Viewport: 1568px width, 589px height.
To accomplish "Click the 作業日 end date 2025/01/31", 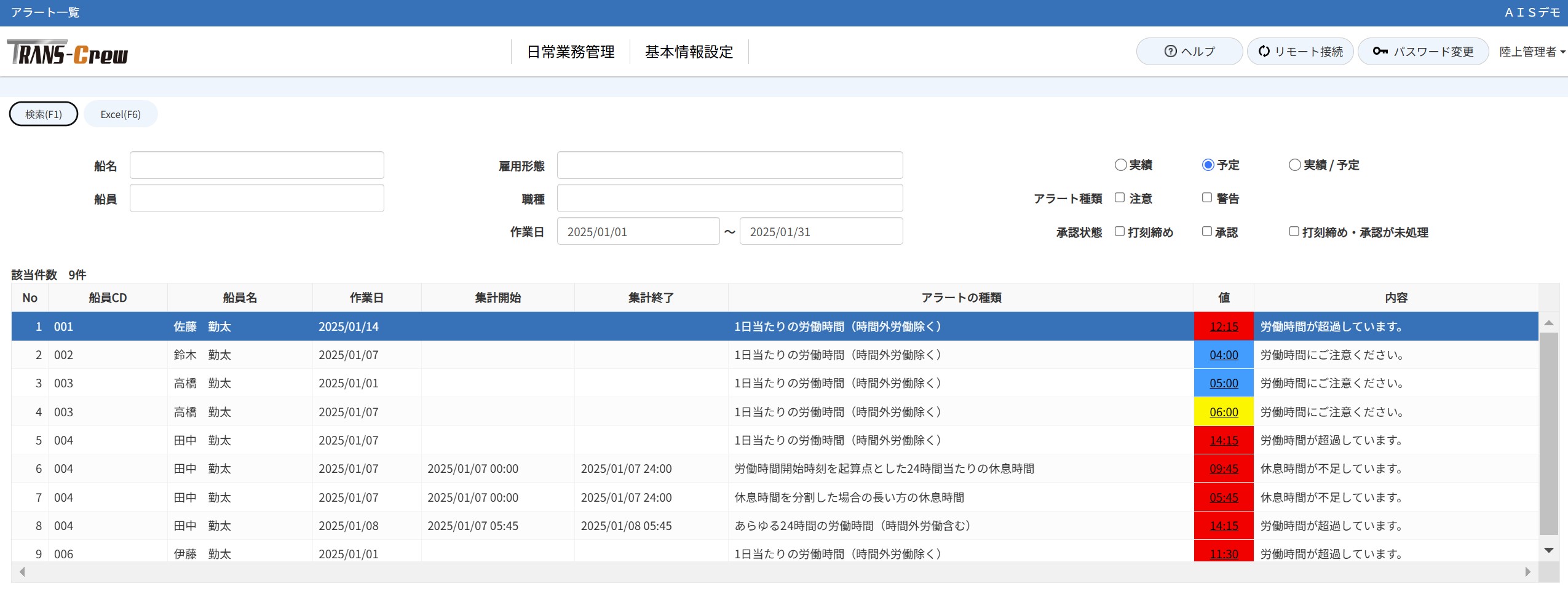I will click(x=821, y=231).
